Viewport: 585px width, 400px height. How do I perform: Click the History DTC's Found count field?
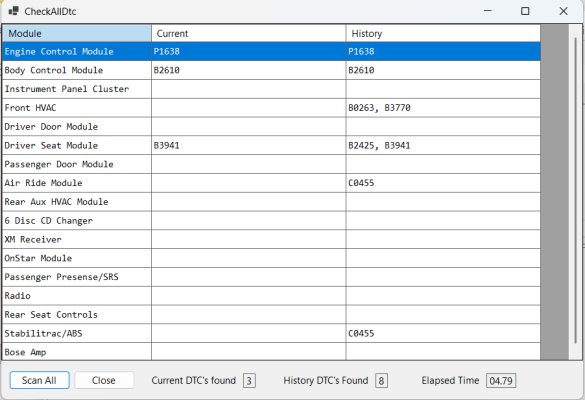click(381, 381)
